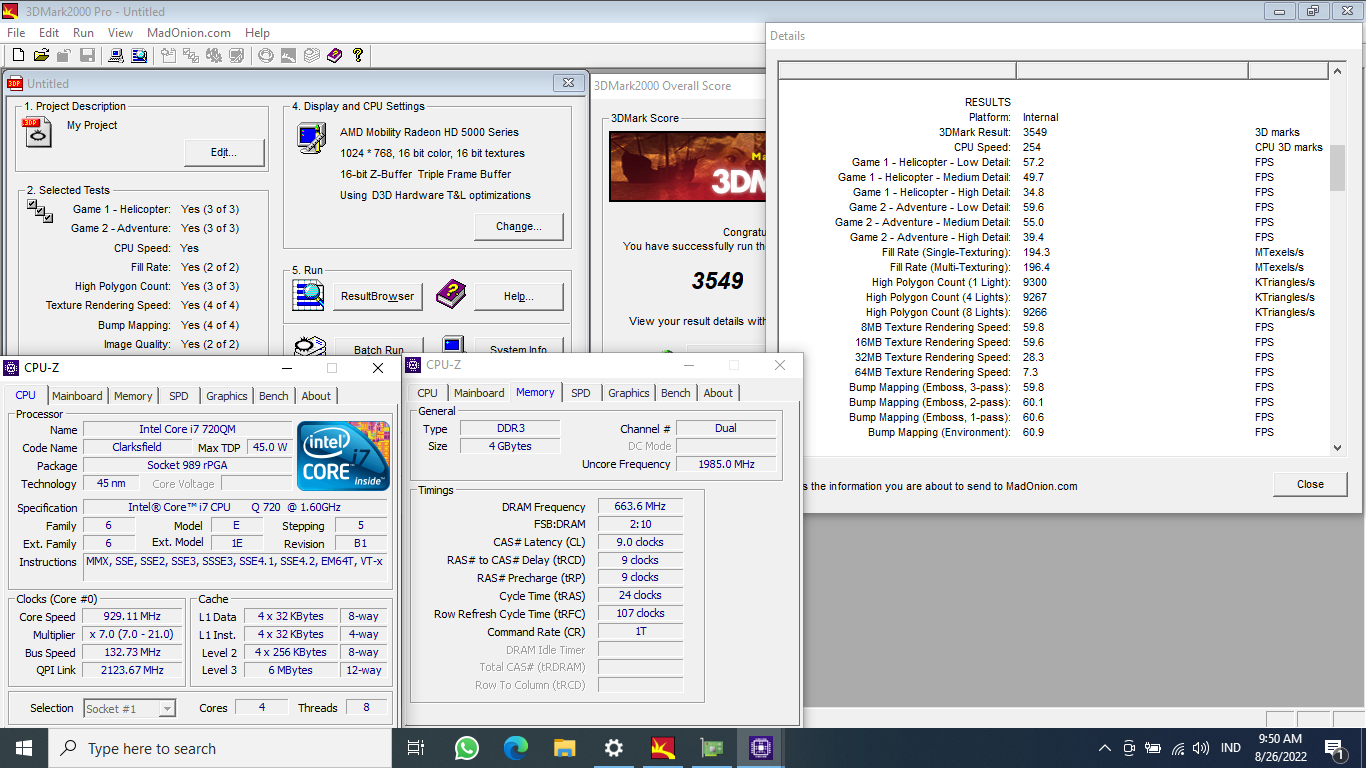The width and height of the screenshot is (1366, 768).
Task: Click the Batch Run button
Action: [x=379, y=348]
